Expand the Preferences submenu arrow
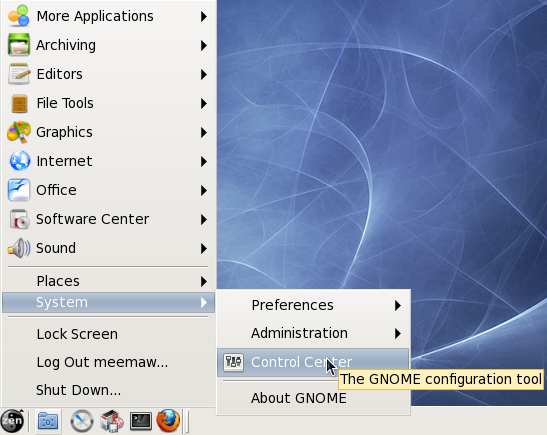Screen dimensions: 547x435 pyautogui.click(x=398, y=306)
